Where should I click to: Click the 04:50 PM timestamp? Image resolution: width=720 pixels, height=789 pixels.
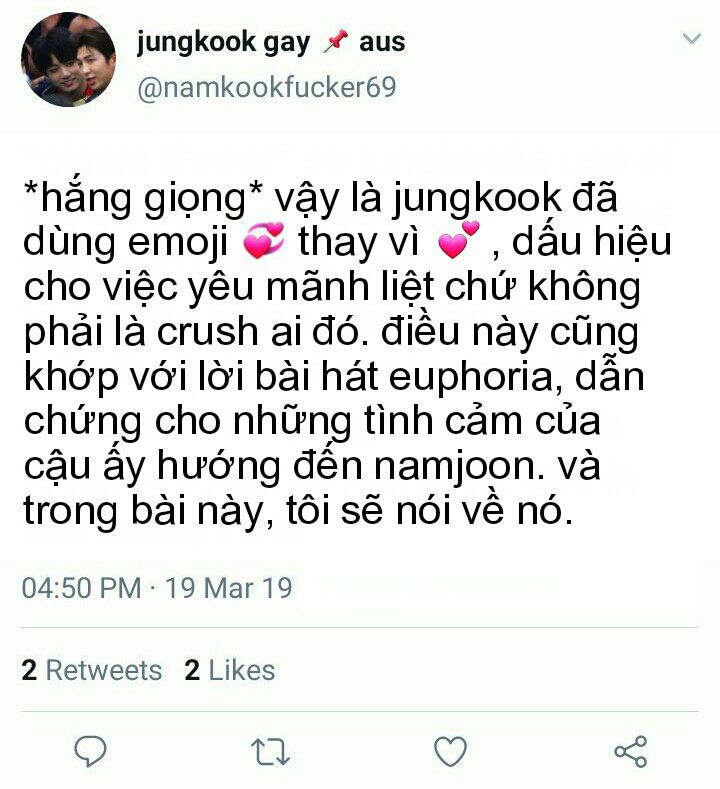pos(82,587)
